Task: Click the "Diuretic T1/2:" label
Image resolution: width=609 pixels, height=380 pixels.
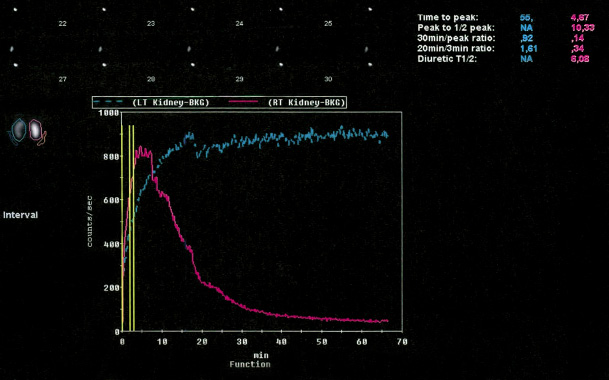Action: [447, 59]
